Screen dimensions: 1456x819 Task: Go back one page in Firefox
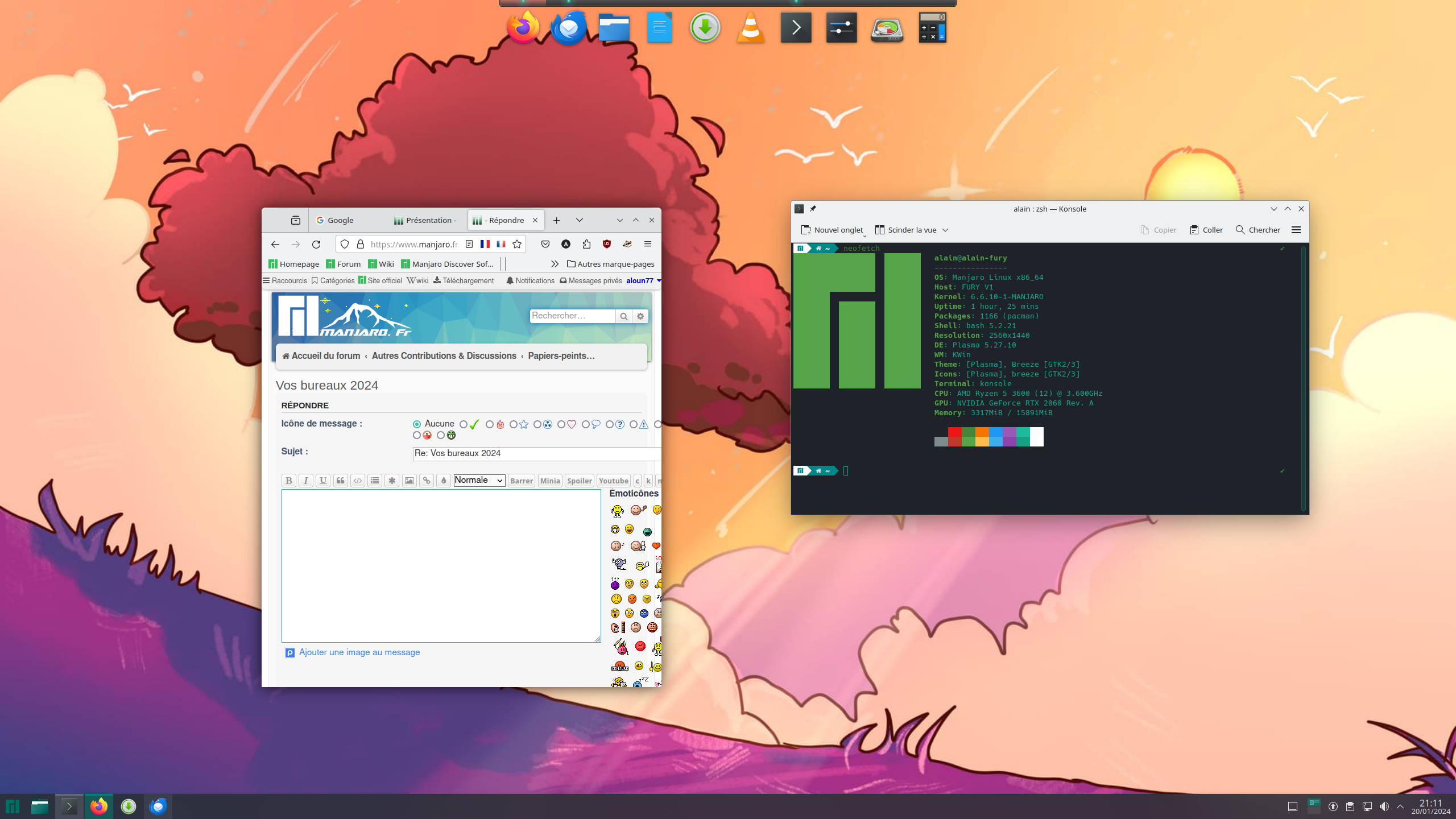pos(275,244)
